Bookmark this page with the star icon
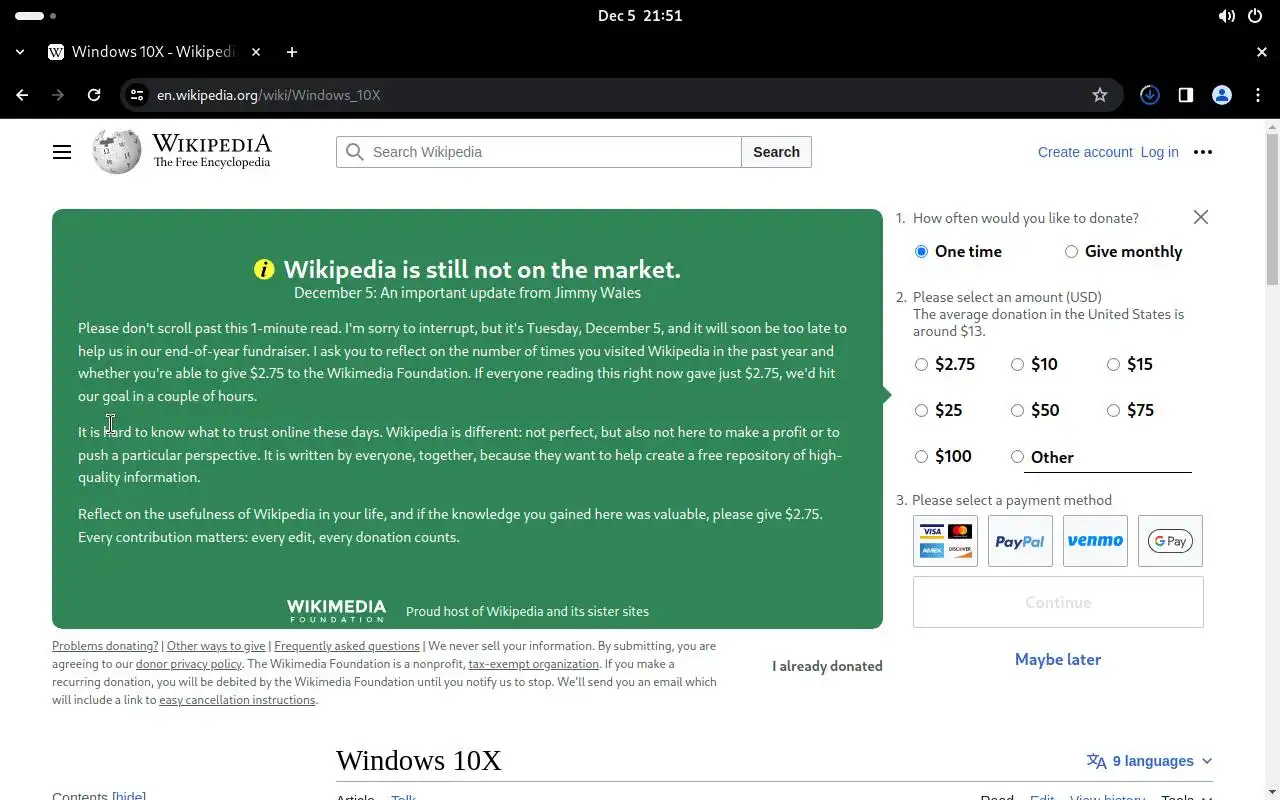Screen dimensions: 1280x800 [1100, 95]
